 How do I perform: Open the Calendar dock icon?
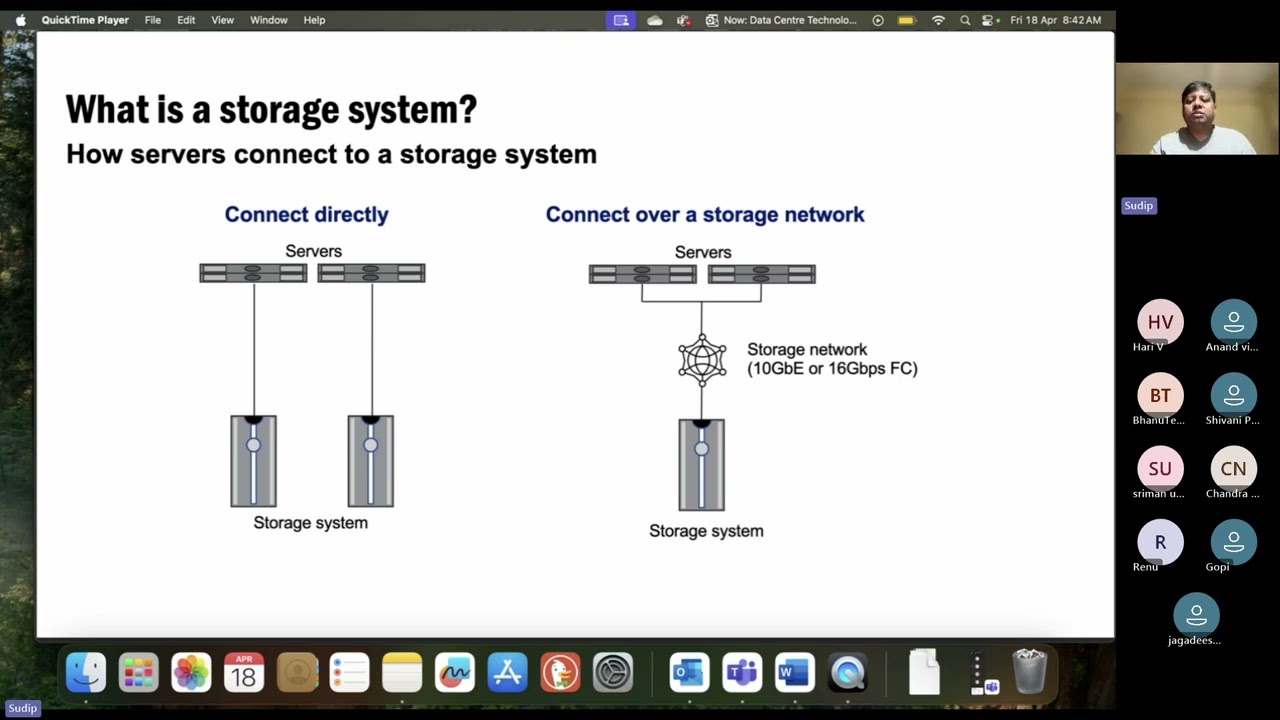244,672
